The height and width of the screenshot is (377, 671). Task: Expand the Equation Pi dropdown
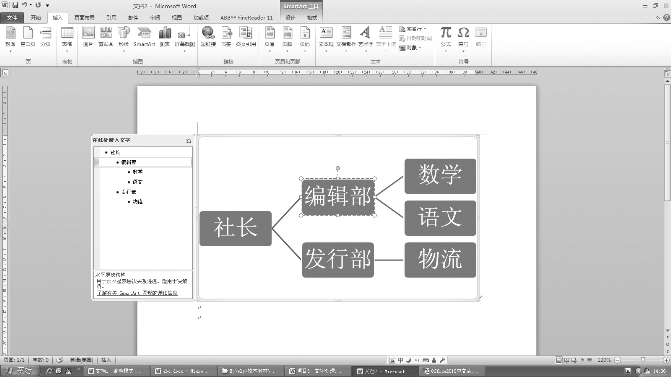pyautogui.click(x=446, y=39)
